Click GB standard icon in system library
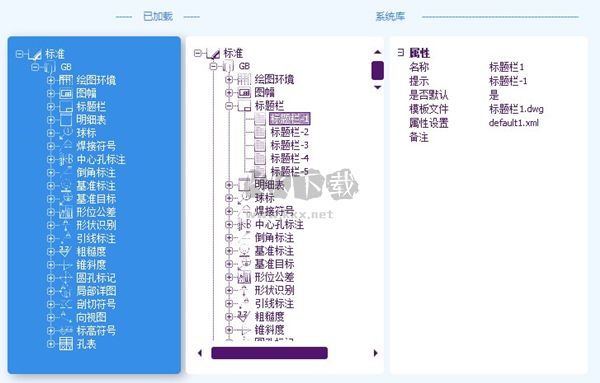This screenshot has width=600, height=383. pos(228,67)
